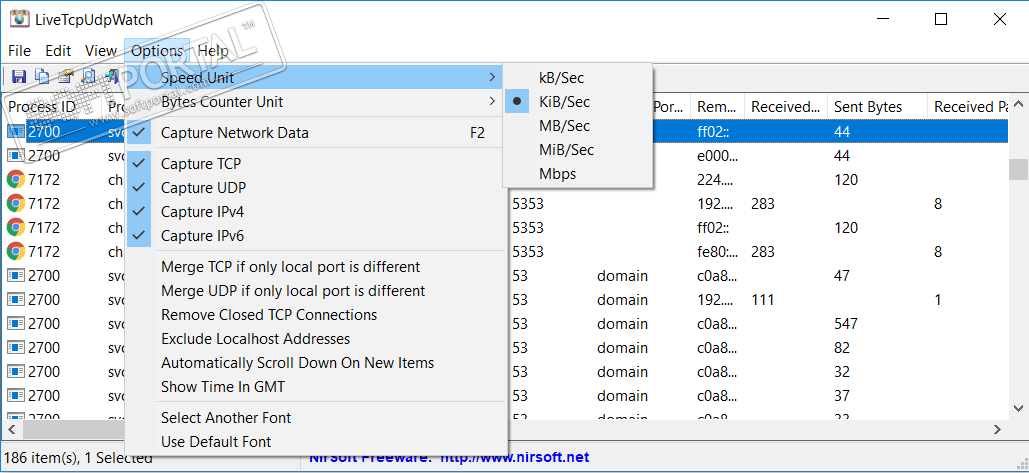Toggle Capture IPv6

[x=316, y=236]
